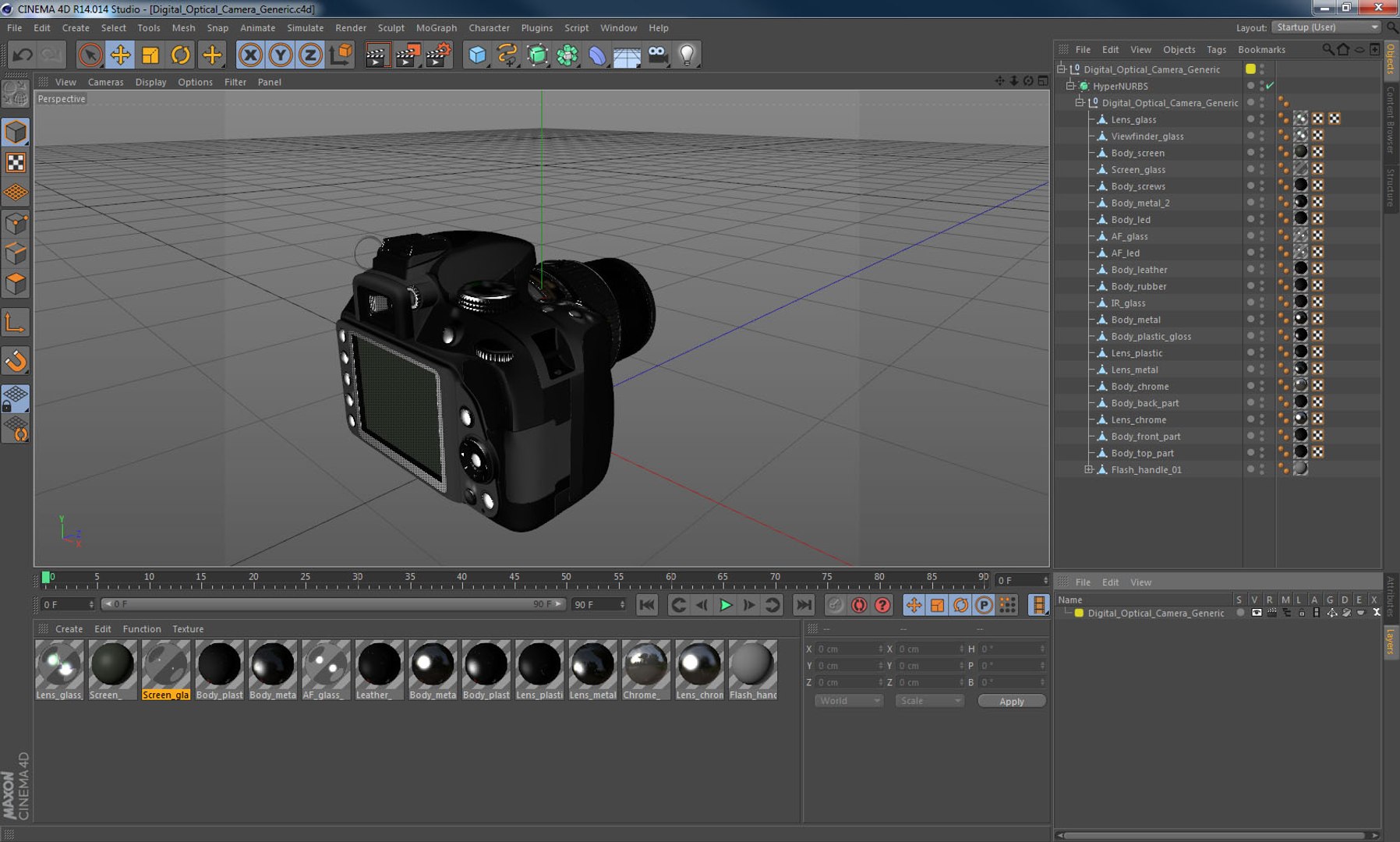Open the Scale mode dropdown
Image resolution: width=1400 pixels, height=842 pixels.
tap(930, 701)
